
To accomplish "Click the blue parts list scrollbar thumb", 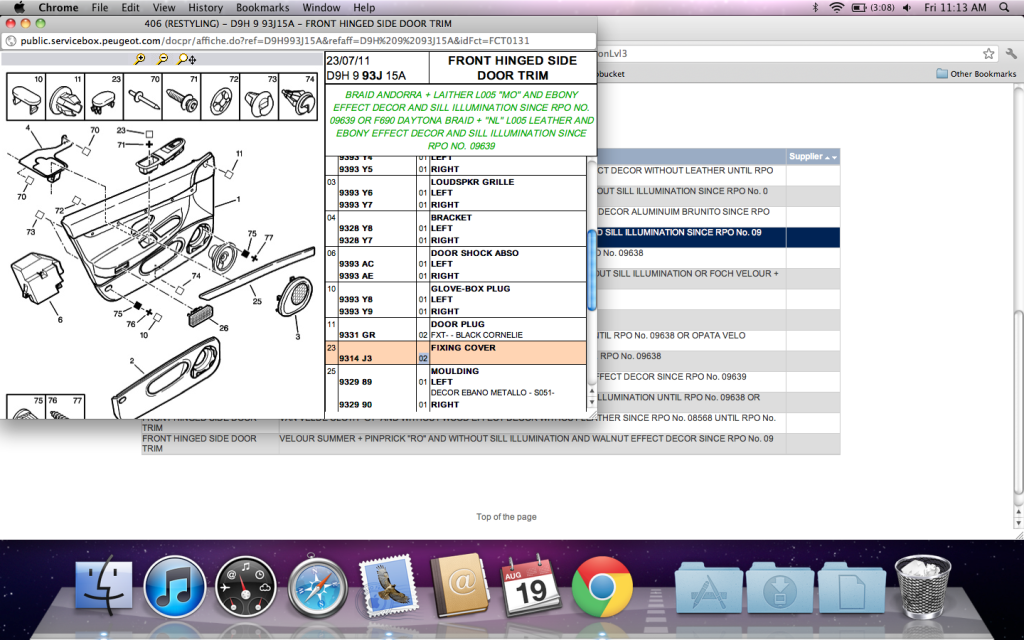I will [592, 270].
